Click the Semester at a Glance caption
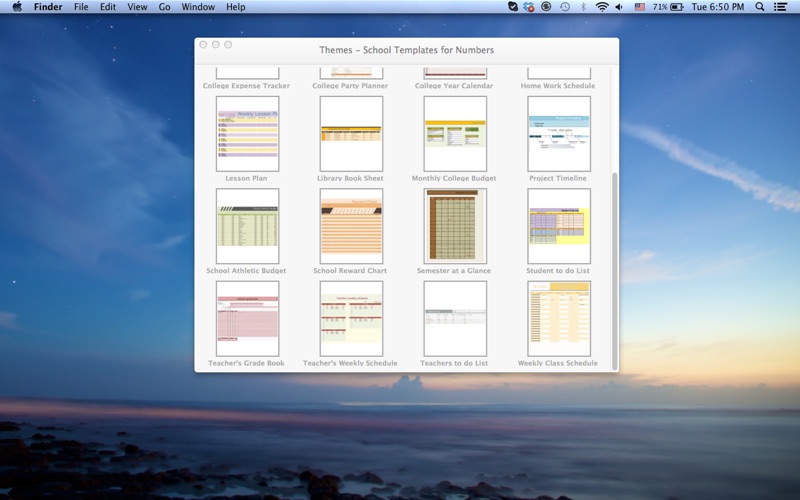Viewport: 800px width, 500px height. (454, 270)
